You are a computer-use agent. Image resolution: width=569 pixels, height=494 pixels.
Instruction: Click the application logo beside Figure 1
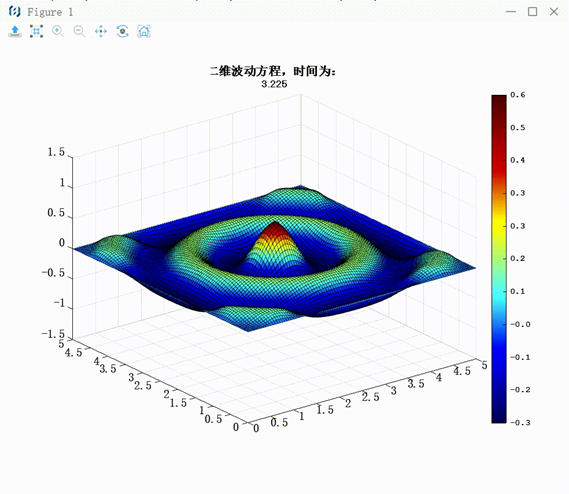point(15,12)
